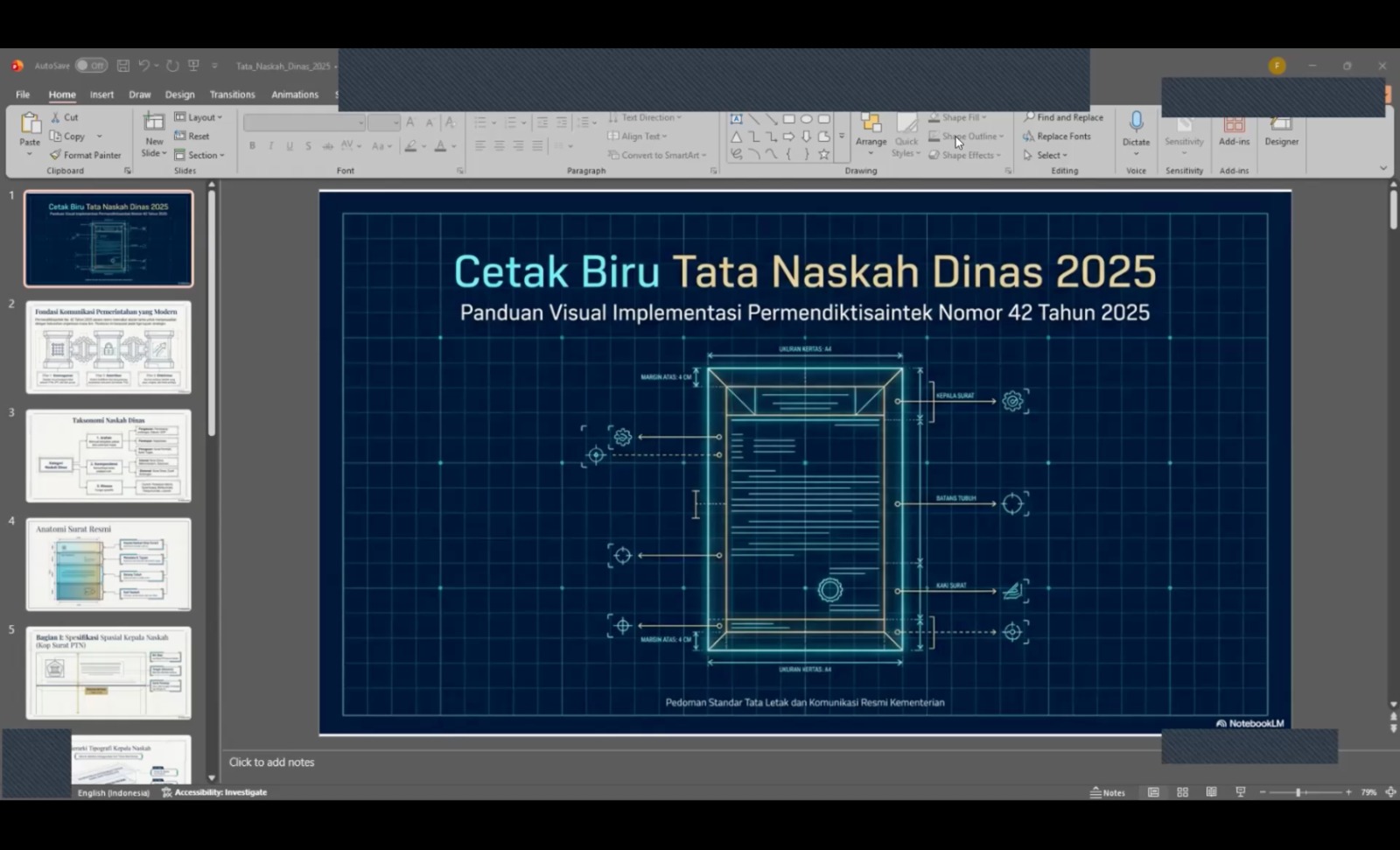1400x850 pixels.
Task: Expand the Copy options arrow
Action: pos(100,137)
